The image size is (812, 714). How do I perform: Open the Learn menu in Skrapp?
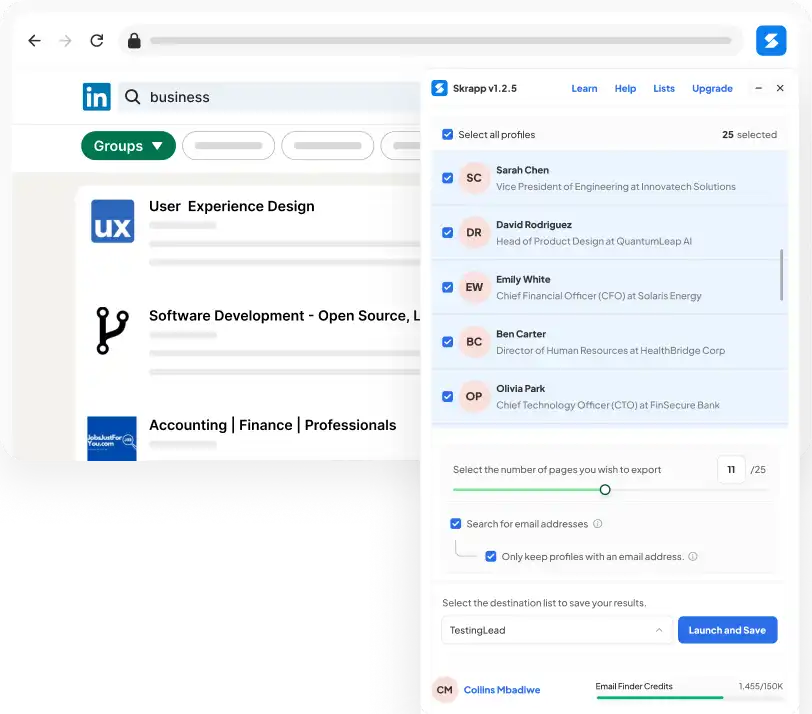(x=584, y=88)
